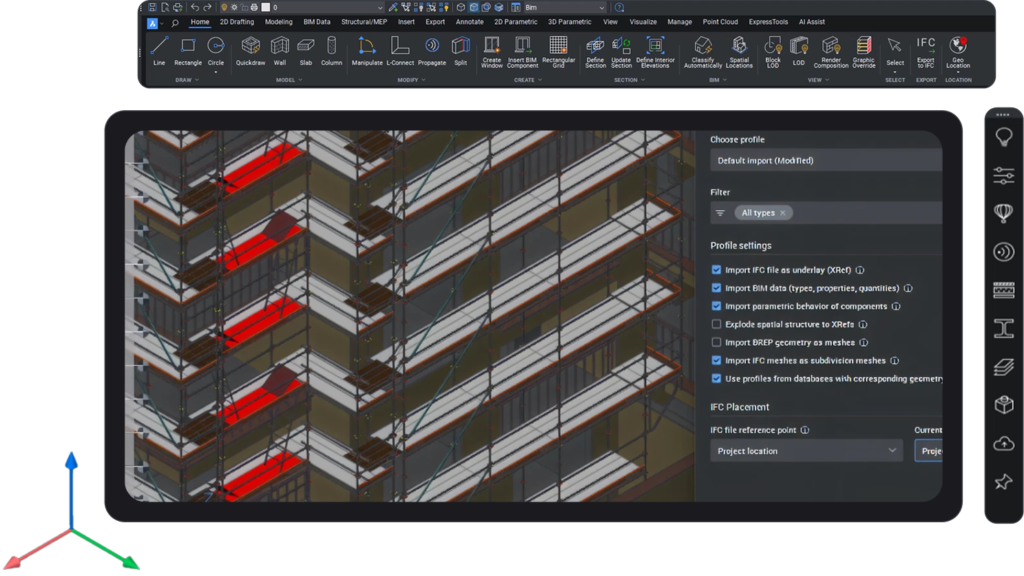Open the I-beam profiles panel icon
1024x576 pixels.
(x=1003, y=328)
